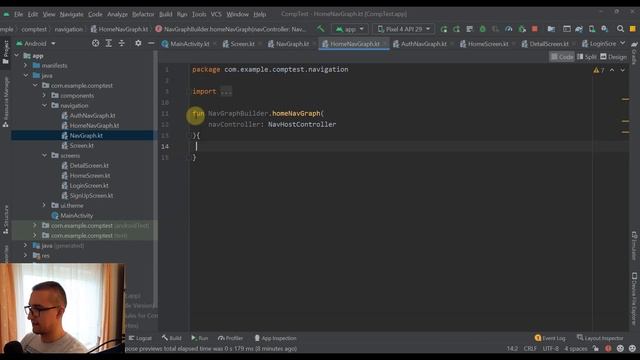Open Project panel gear options
The width and height of the screenshot is (640, 360).
click(138, 43)
